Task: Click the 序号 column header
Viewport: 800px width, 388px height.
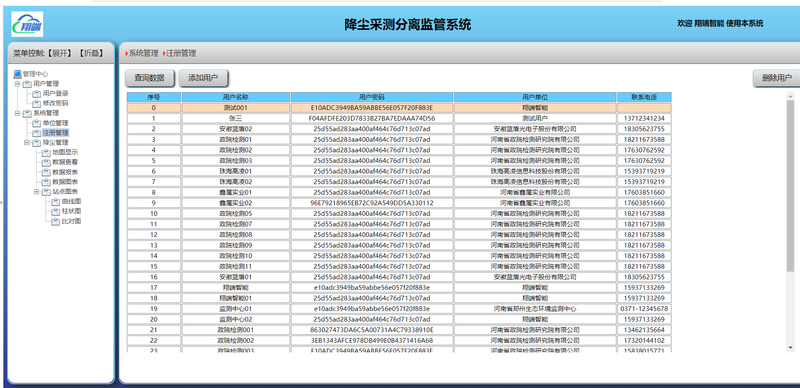Action: click(154, 97)
